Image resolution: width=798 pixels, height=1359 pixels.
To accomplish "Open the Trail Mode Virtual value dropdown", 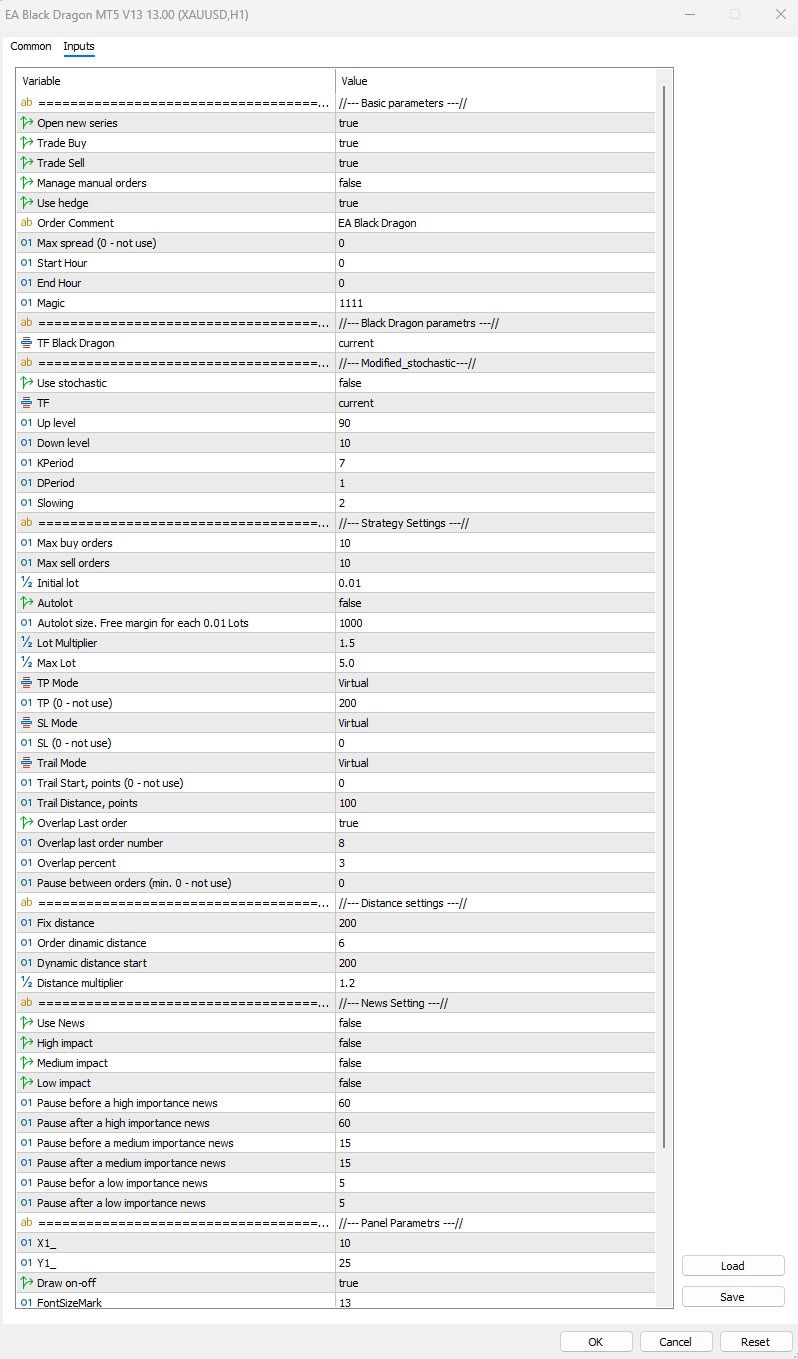I will 495,763.
